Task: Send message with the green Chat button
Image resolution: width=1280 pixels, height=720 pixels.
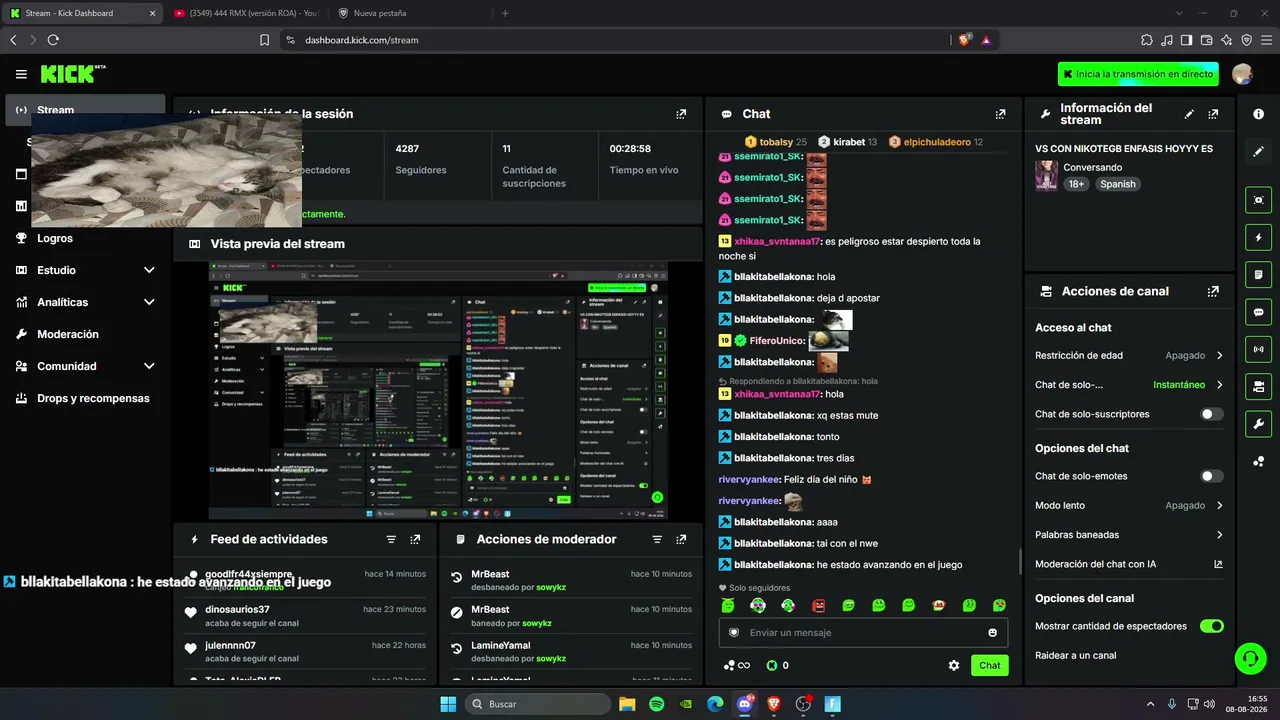Action: tap(989, 665)
